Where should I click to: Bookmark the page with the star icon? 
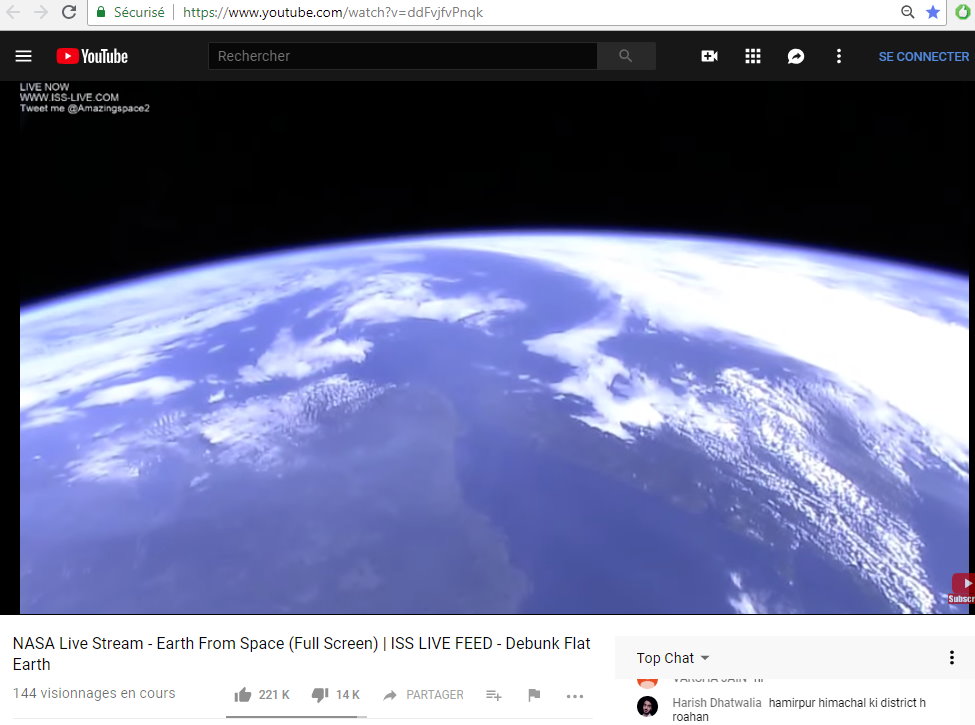point(933,12)
